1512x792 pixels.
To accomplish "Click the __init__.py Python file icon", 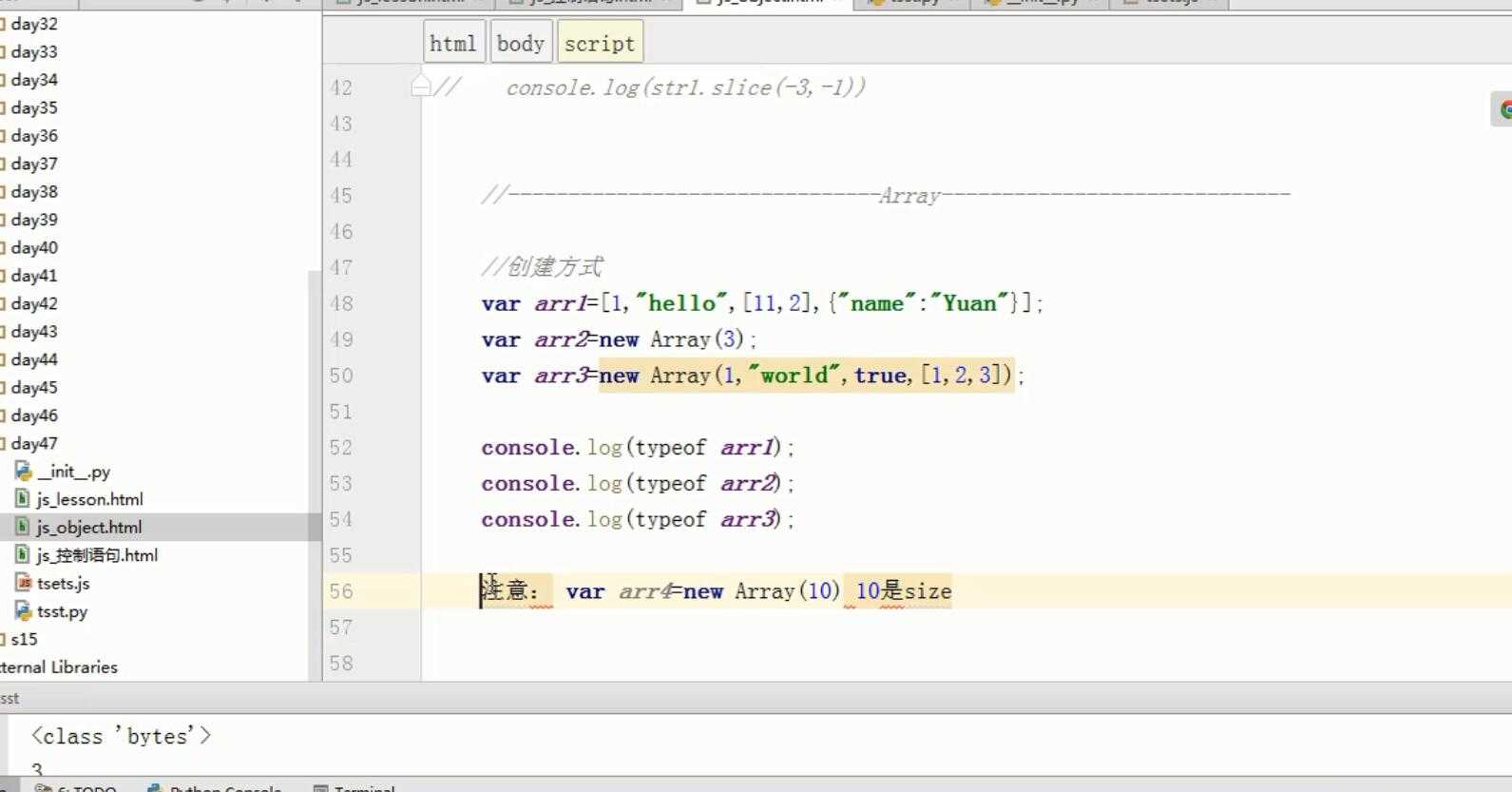I will coord(23,471).
